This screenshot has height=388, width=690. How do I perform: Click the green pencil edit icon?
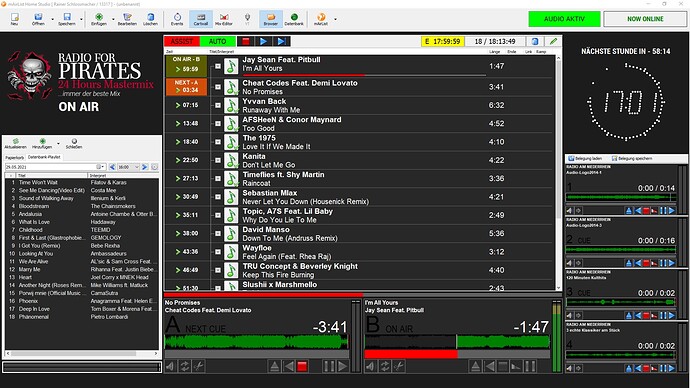click(x=553, y=41)
